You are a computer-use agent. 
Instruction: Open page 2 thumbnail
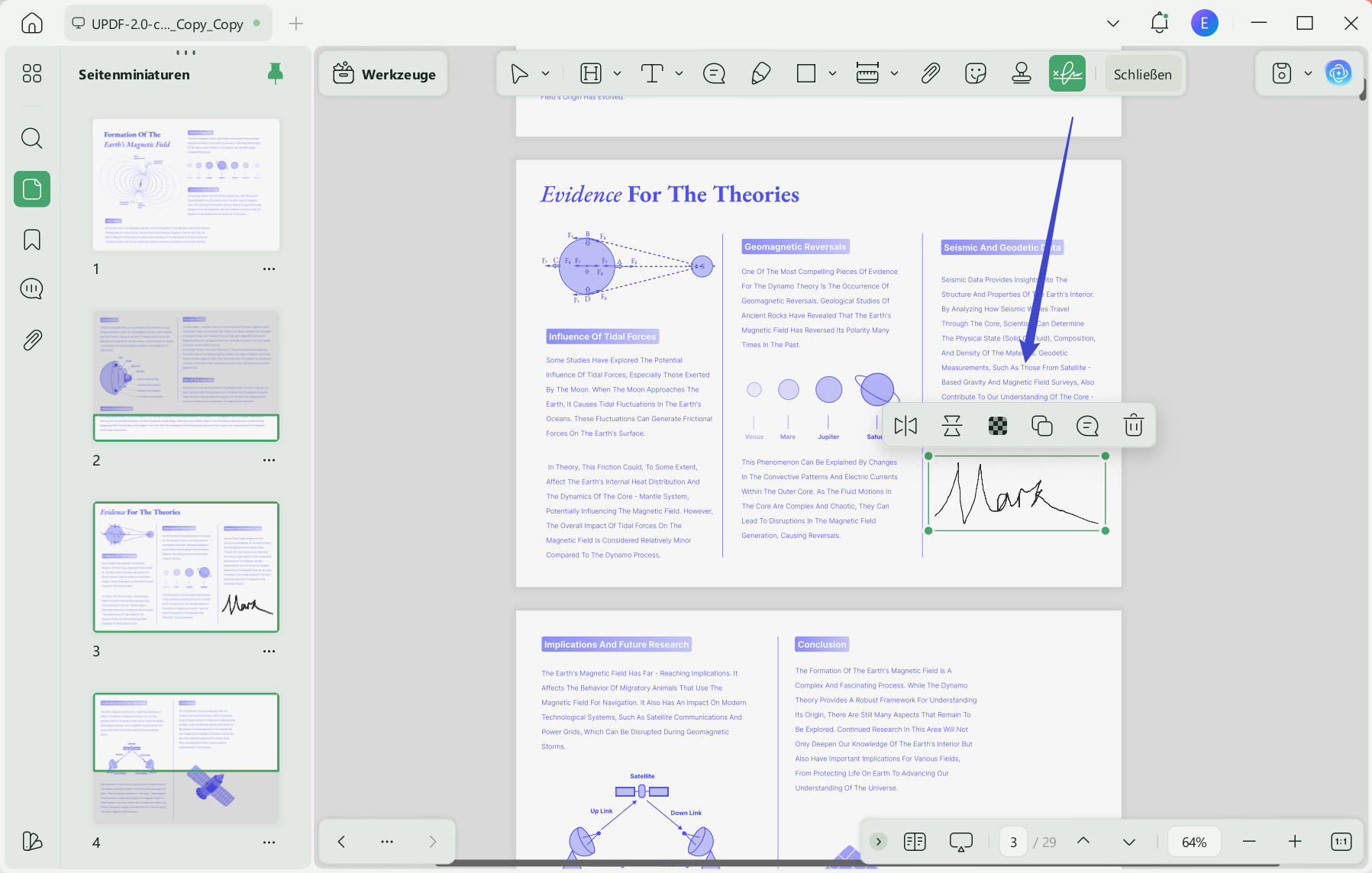186,375
